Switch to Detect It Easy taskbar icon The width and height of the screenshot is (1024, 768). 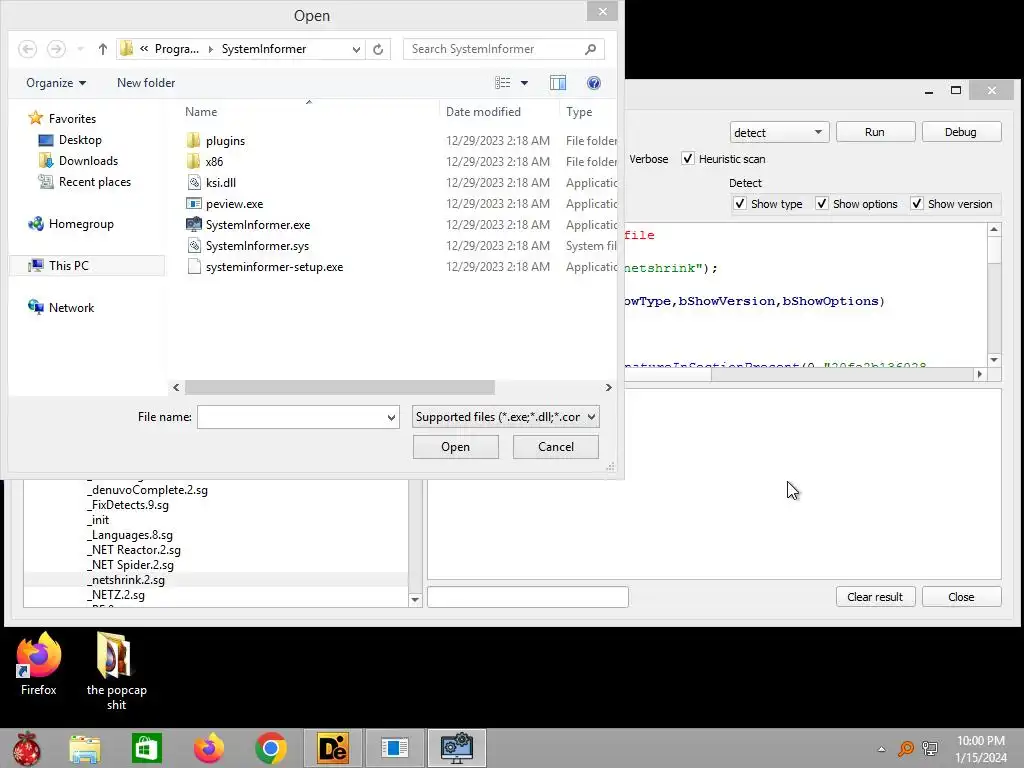coord(332,748)
